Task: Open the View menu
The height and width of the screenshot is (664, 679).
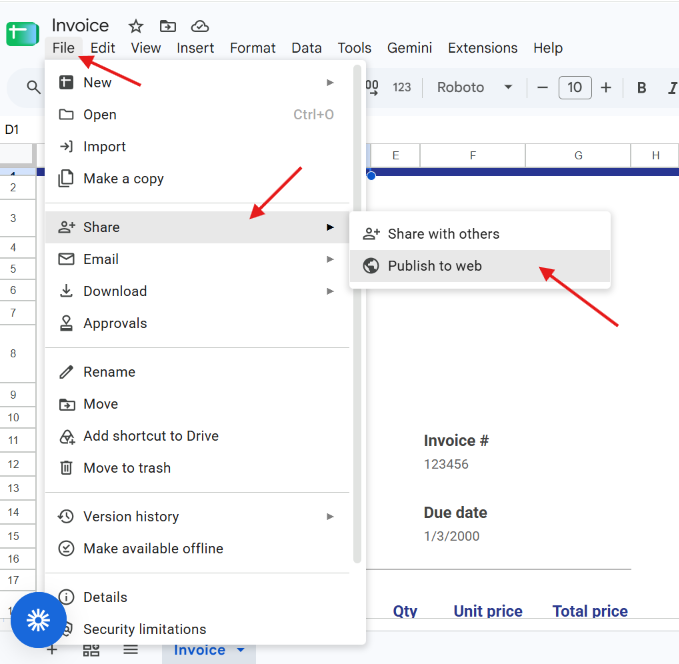Action: [146, 48]
